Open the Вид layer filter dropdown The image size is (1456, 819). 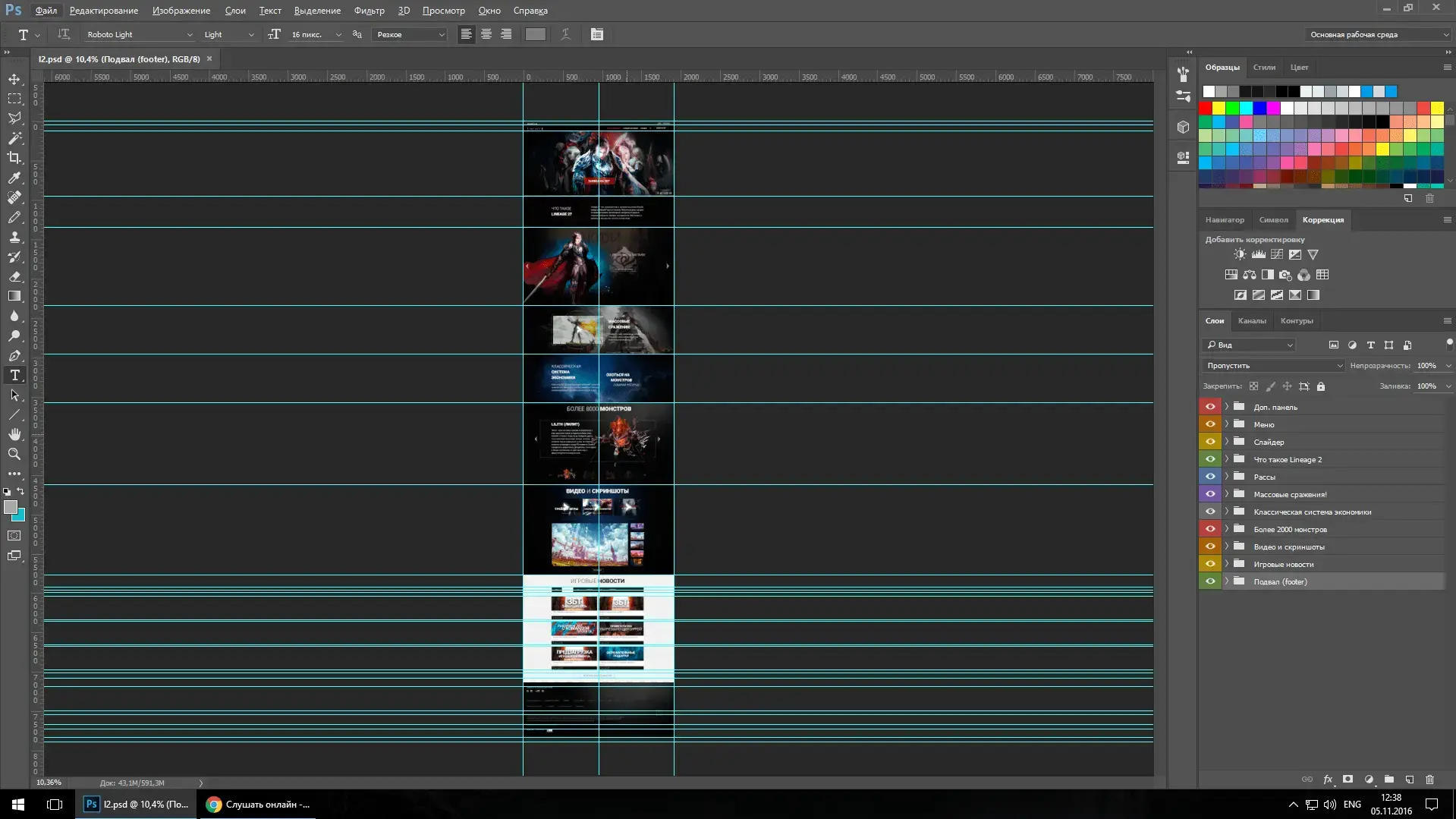1250,345
